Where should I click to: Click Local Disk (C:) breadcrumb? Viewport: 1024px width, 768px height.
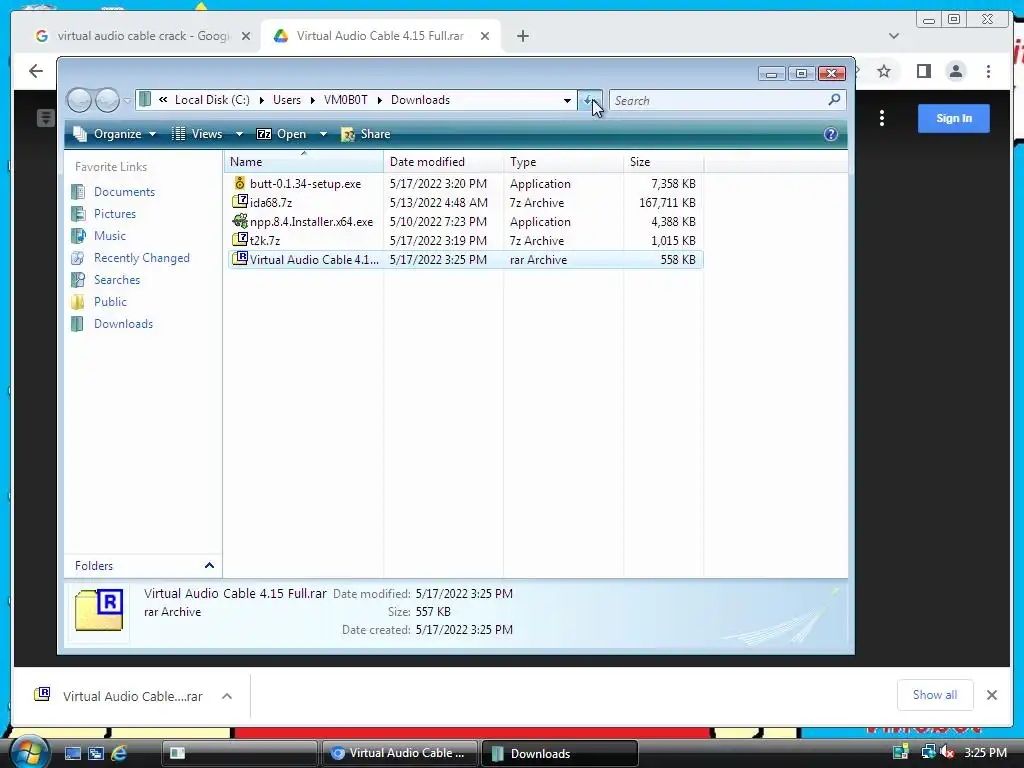pos(212,100)
